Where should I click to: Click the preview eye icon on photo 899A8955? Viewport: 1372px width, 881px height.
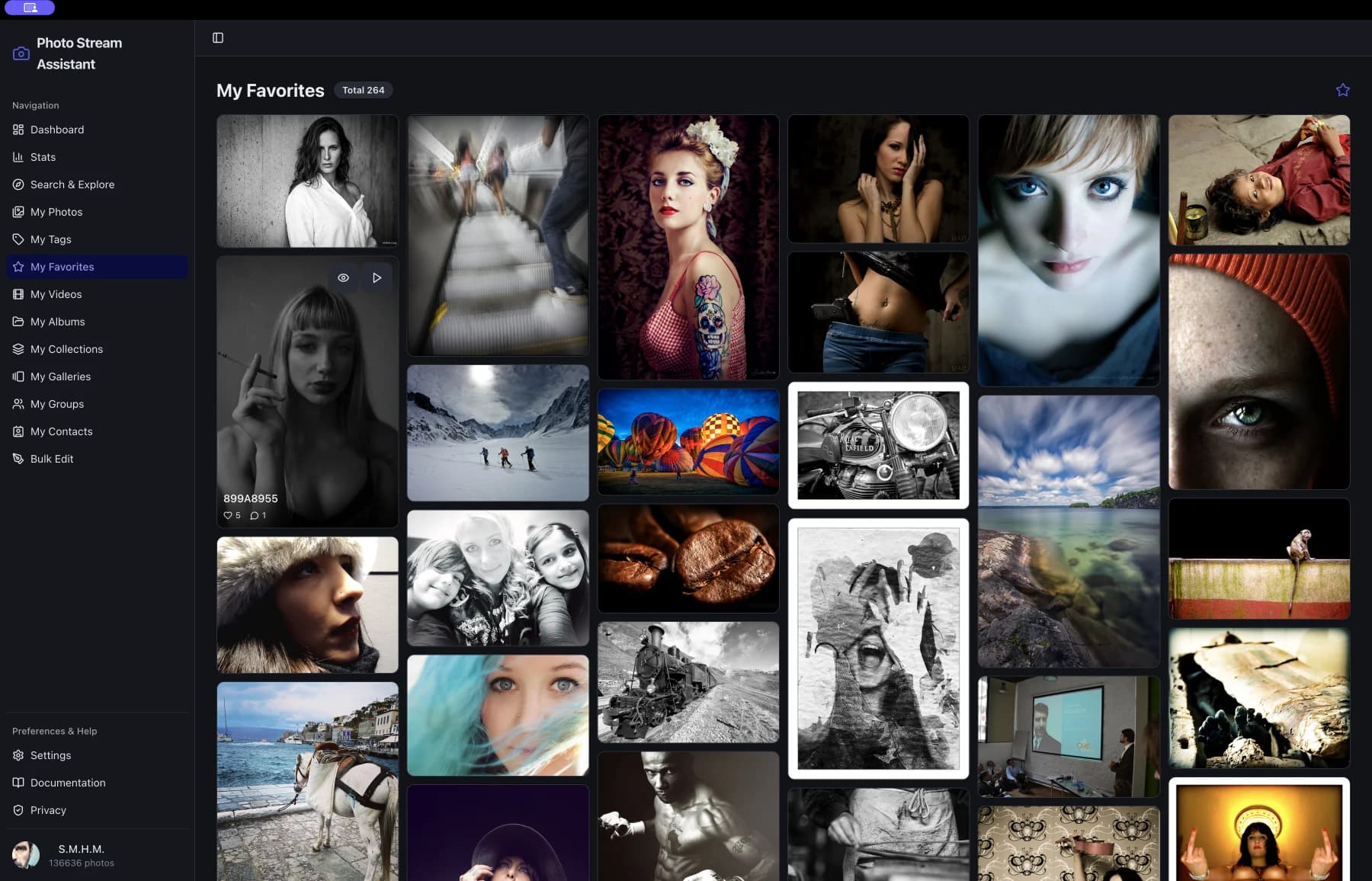[343, 277]
